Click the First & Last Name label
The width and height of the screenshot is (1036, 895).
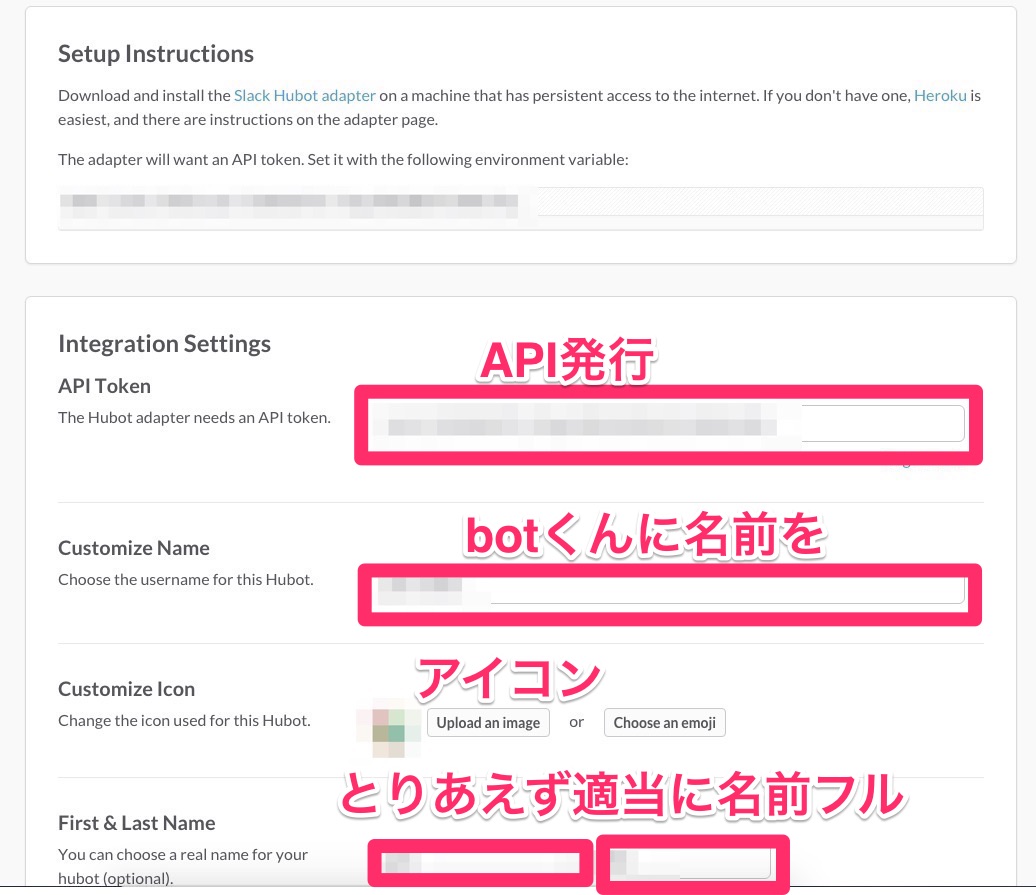point(136,823)
